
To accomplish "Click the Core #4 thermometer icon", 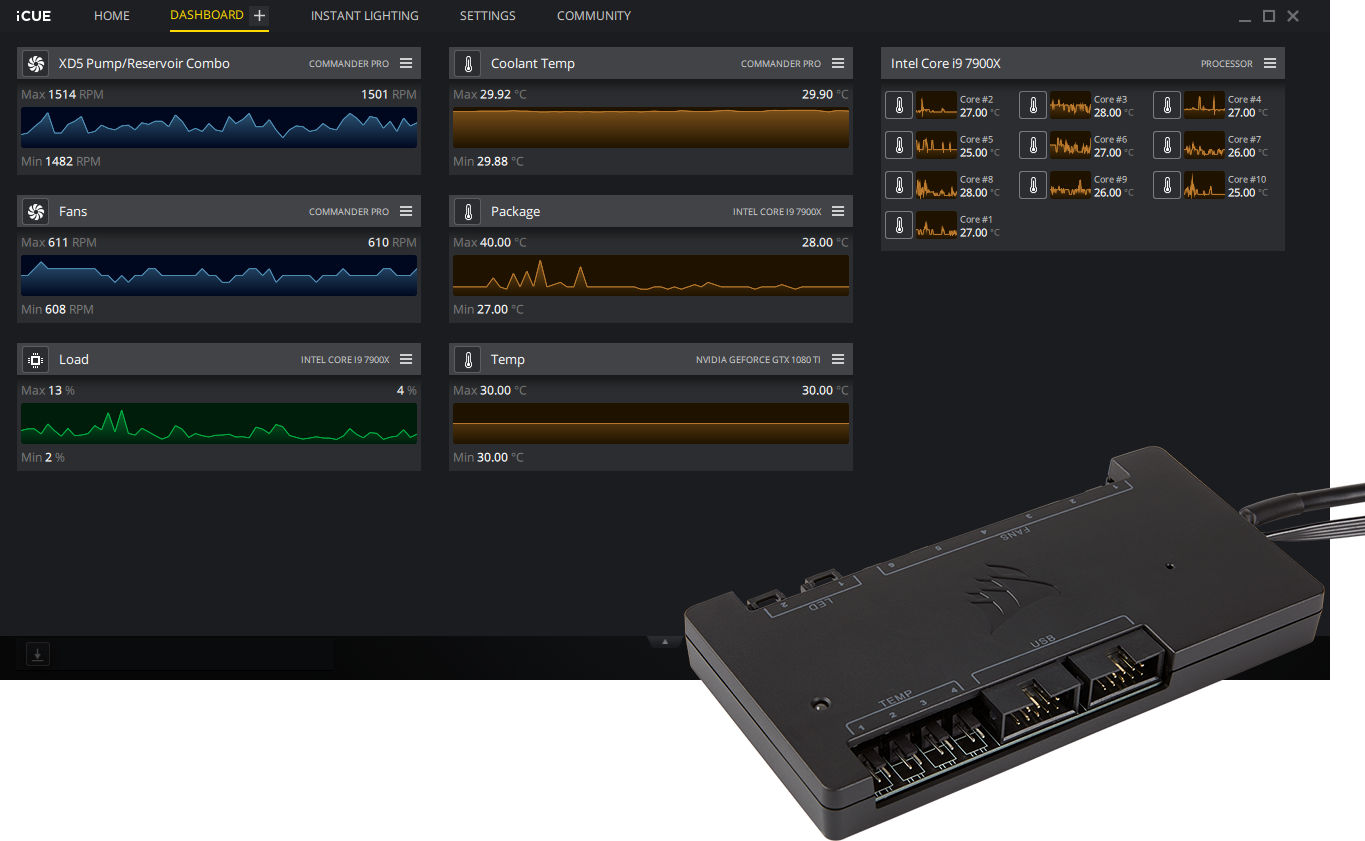I will 1167,105.
